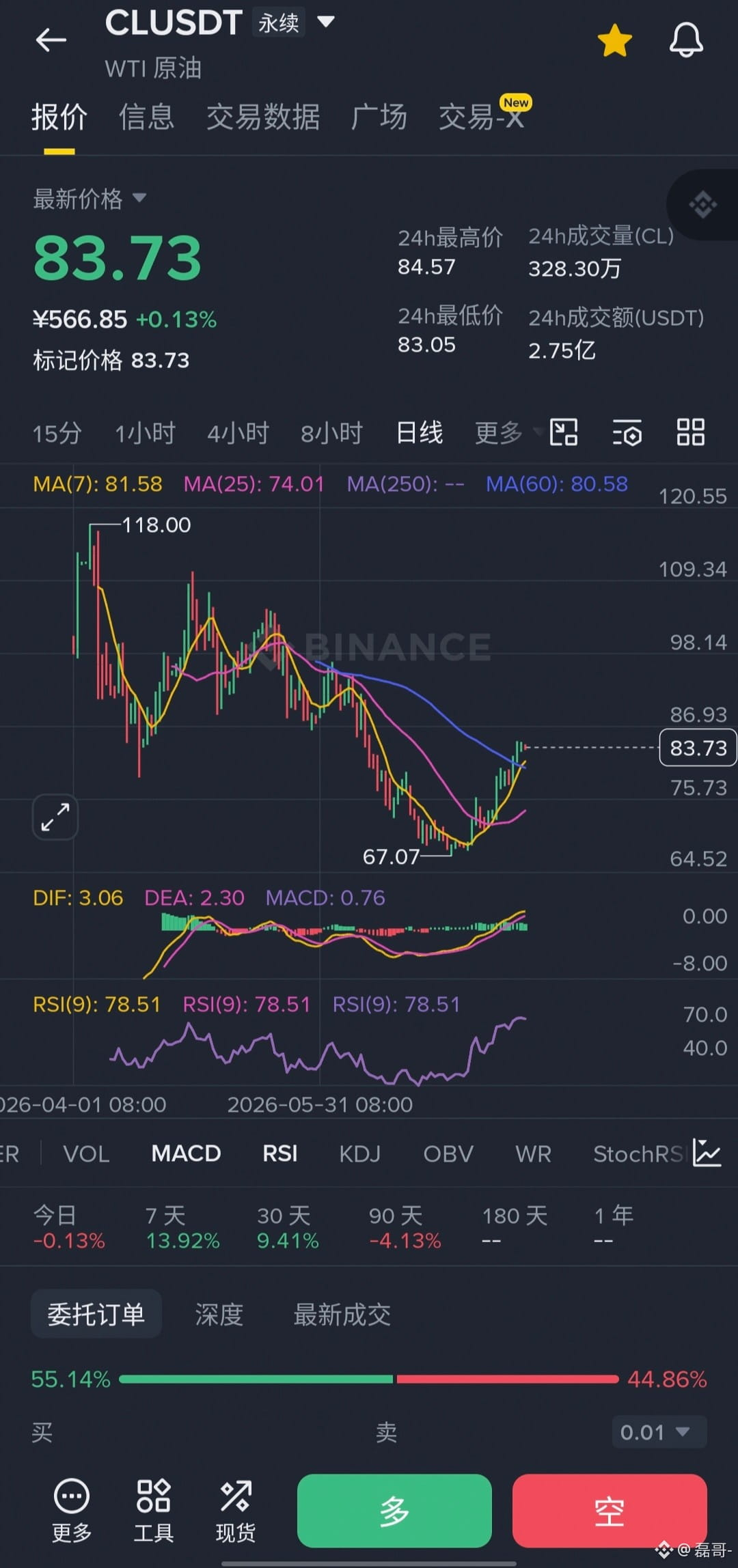Toggle VOL indicator

(86, 1154)
